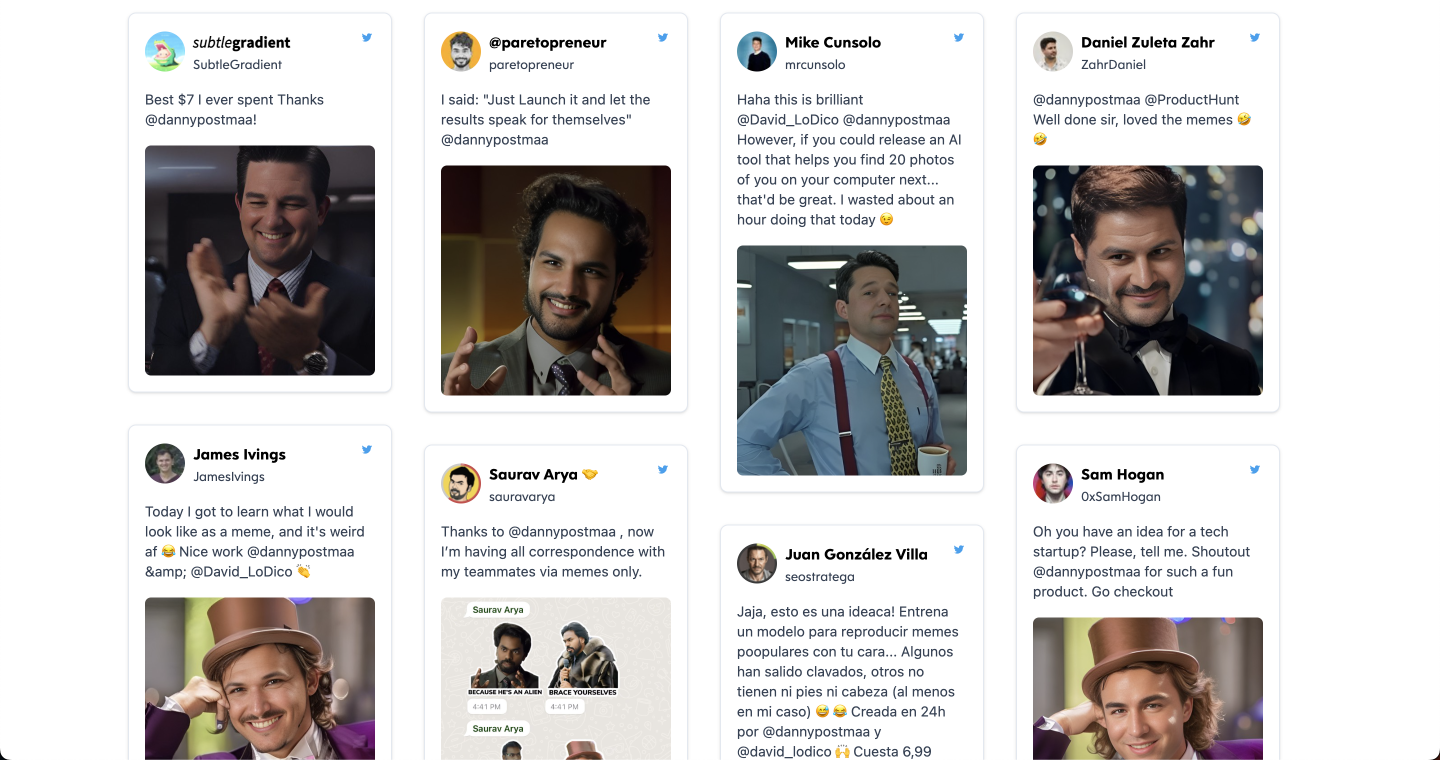Open Twitter icon on Sam Hogan card
The width and height of the screenshot is (1440, 760).
click(x=1255, y=470)
